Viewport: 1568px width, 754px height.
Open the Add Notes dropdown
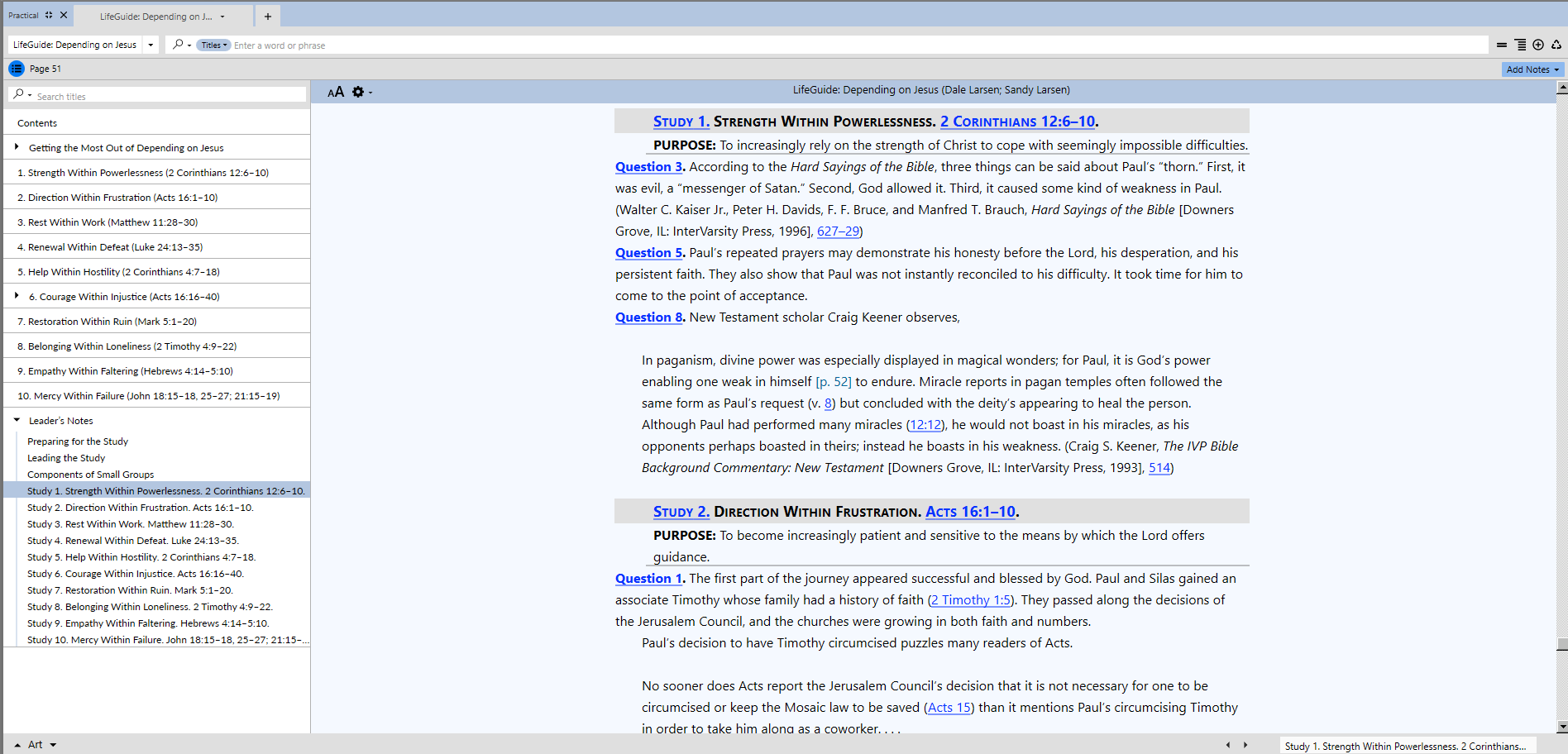pyautogui.click(x=1532, y=69)
